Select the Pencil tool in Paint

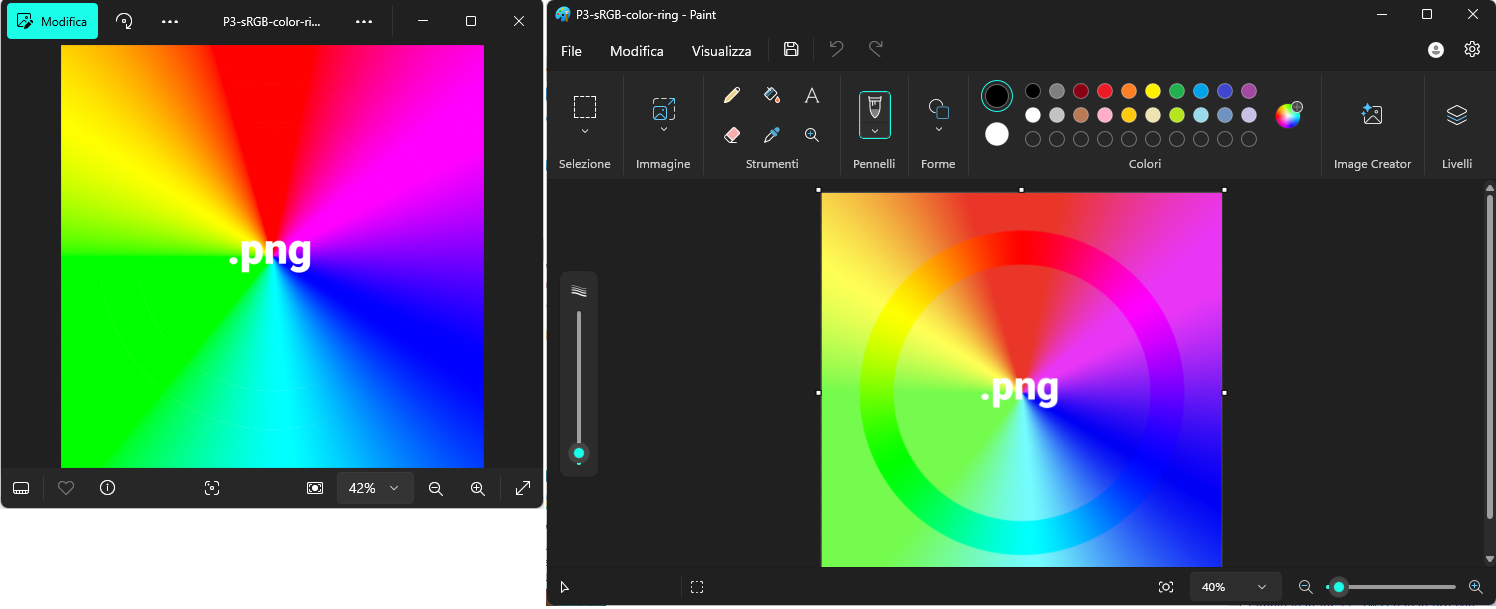tap(731, 95)
